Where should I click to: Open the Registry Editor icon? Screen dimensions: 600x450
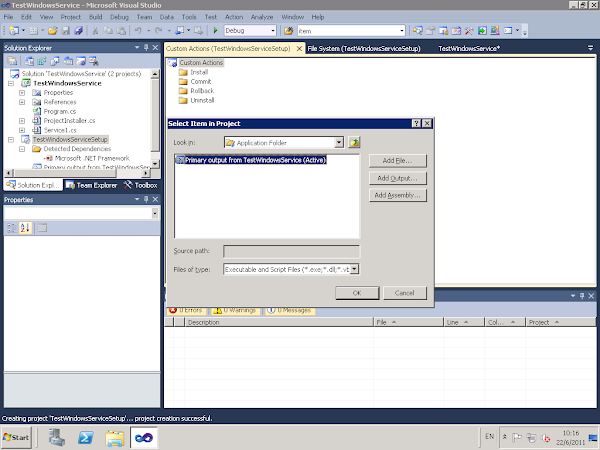pyautogui.click(x=42, y=61)
